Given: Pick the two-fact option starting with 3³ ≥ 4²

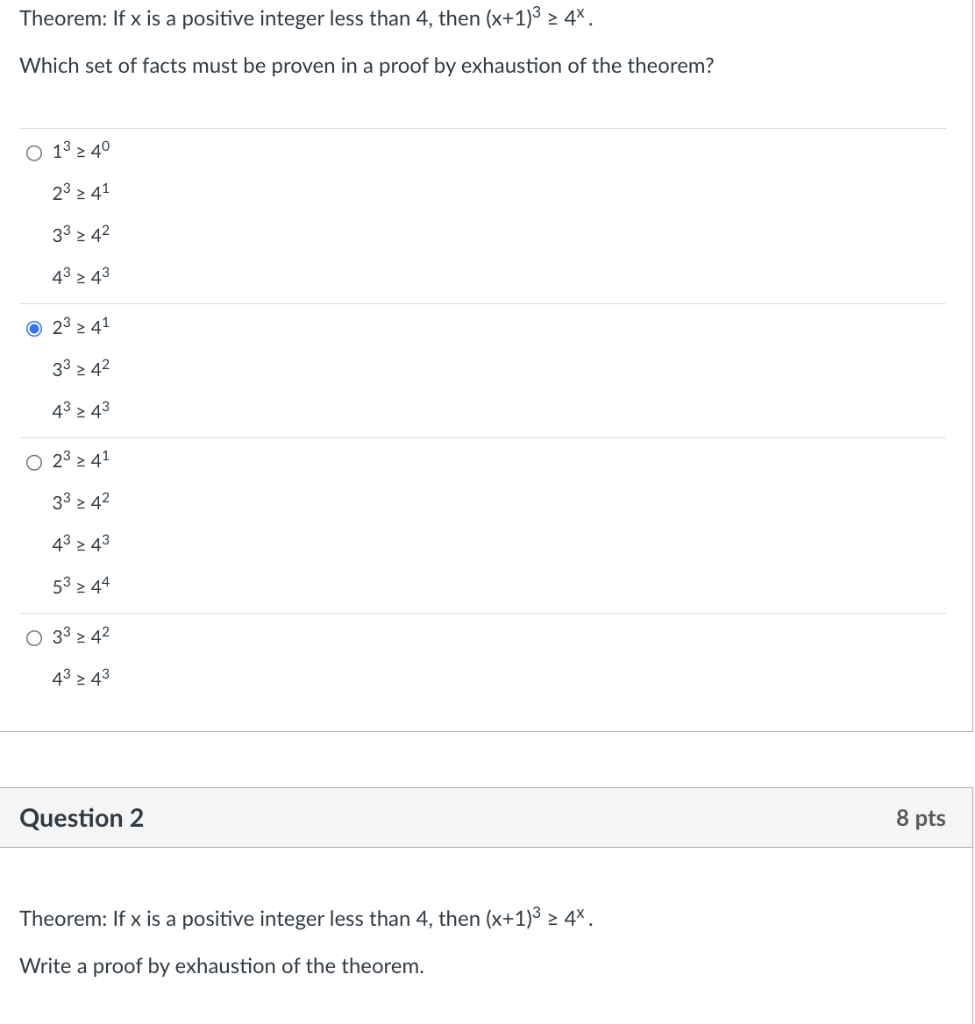Looking at the screenshot, I should (35, 637).
